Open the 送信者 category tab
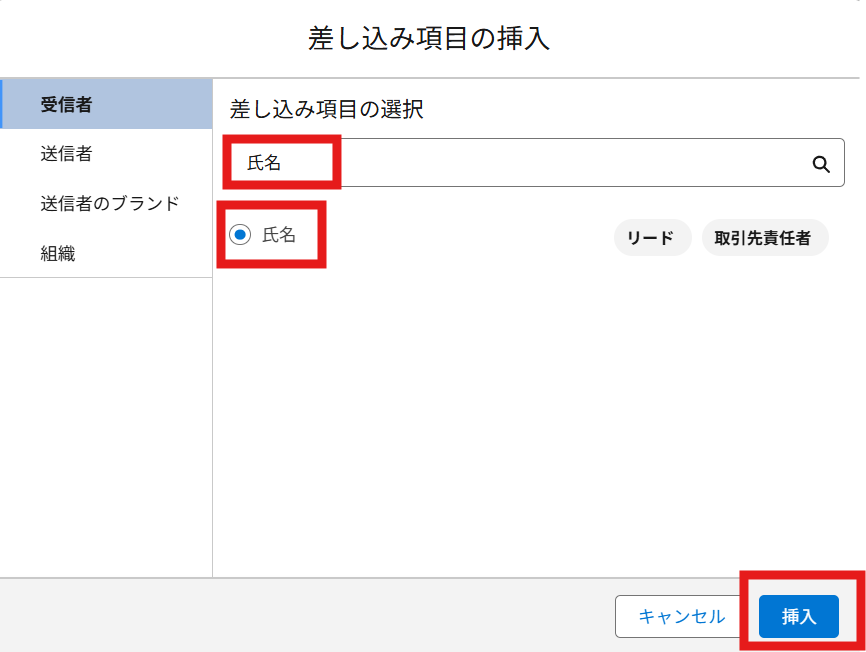 point(67,153)
